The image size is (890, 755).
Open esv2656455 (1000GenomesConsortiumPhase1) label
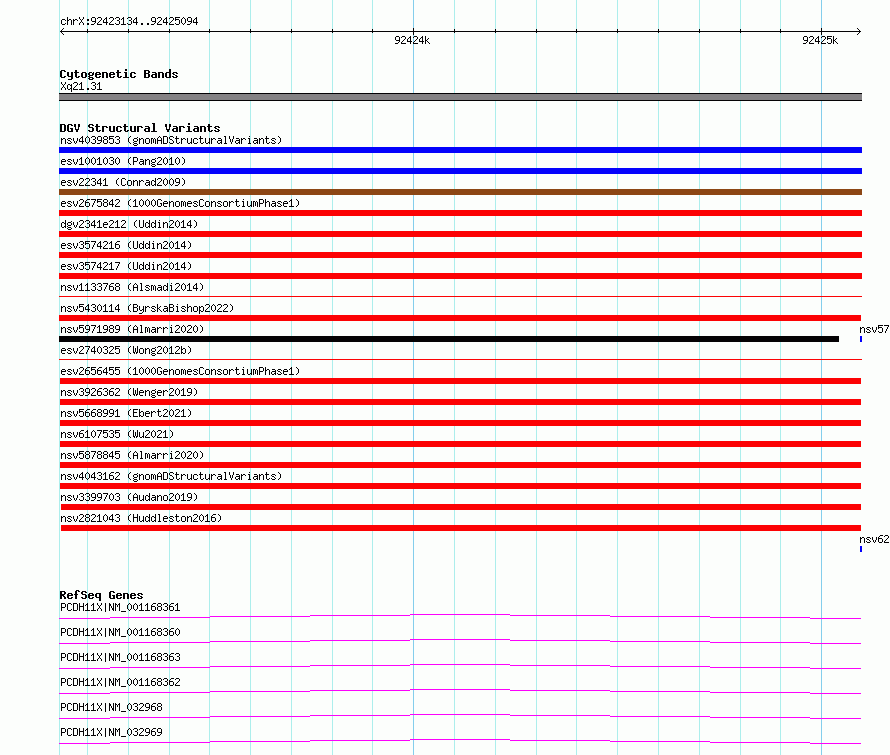180,371
